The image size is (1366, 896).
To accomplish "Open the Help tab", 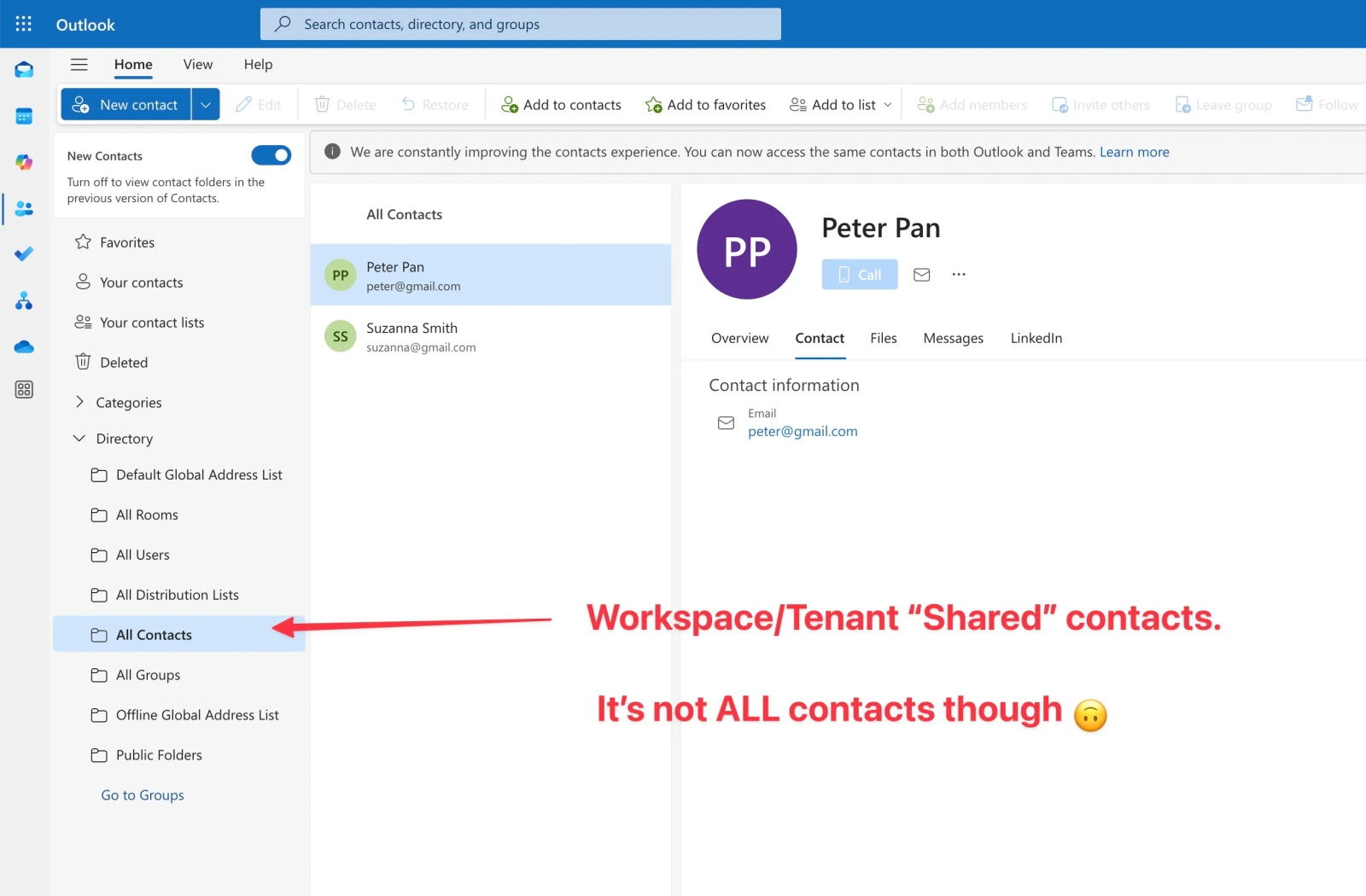I will 258,65.
